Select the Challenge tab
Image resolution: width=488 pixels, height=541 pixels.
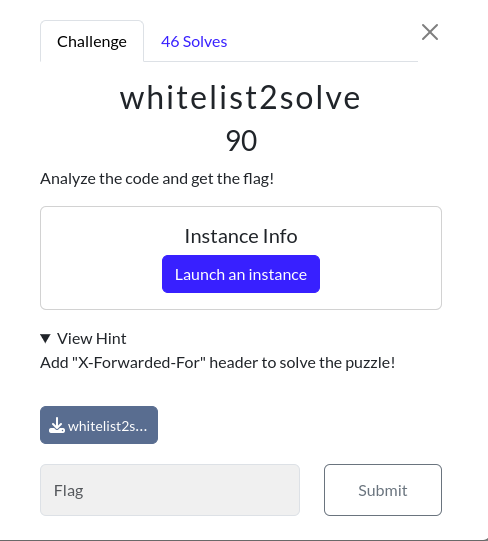pyautogui.click(x=92, y=42)
